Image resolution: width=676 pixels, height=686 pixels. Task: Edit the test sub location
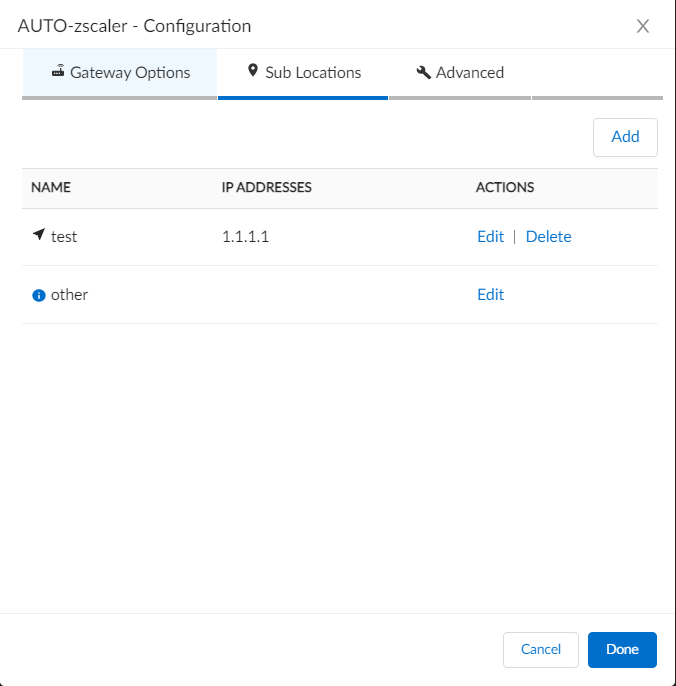490,237
